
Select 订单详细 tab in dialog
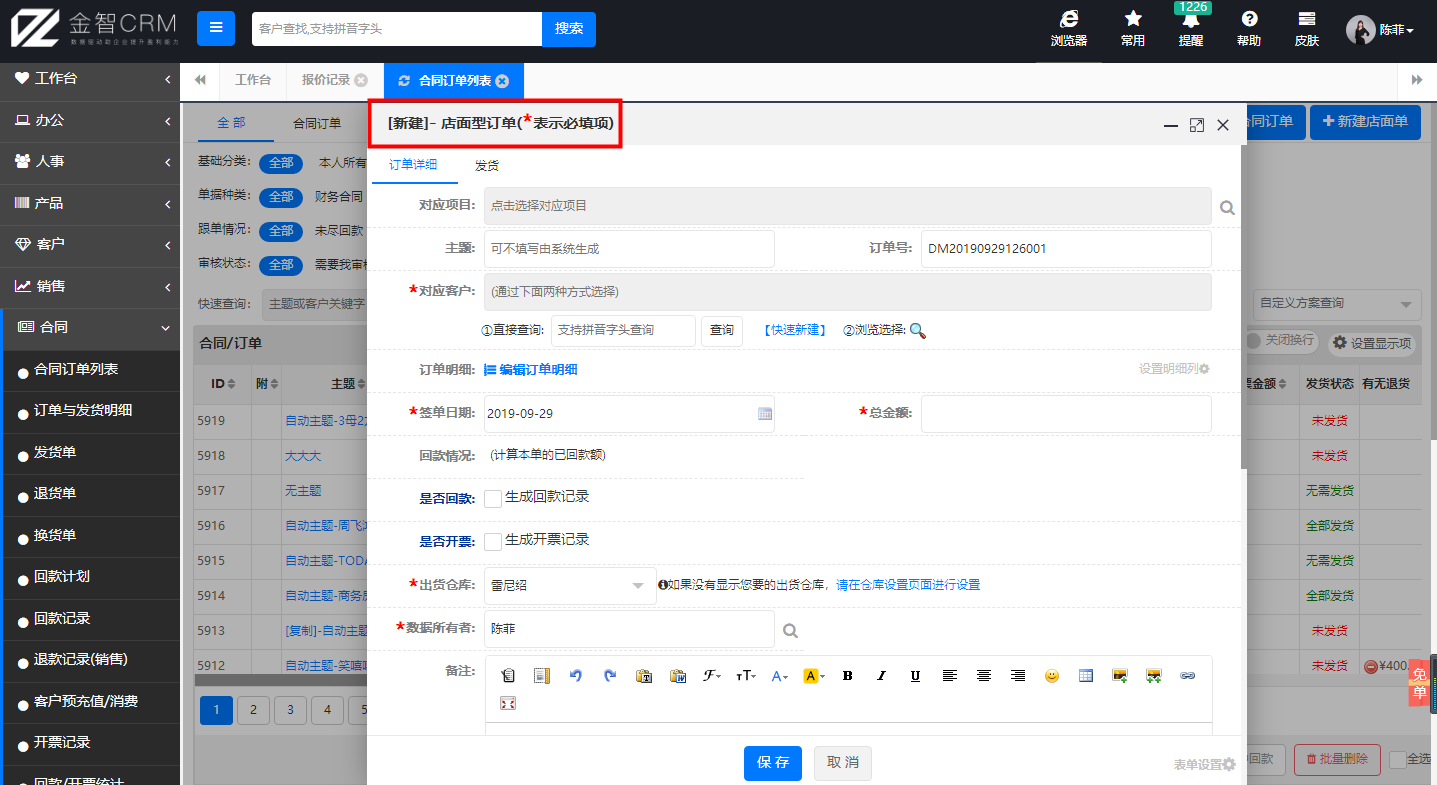pos(413,166)
